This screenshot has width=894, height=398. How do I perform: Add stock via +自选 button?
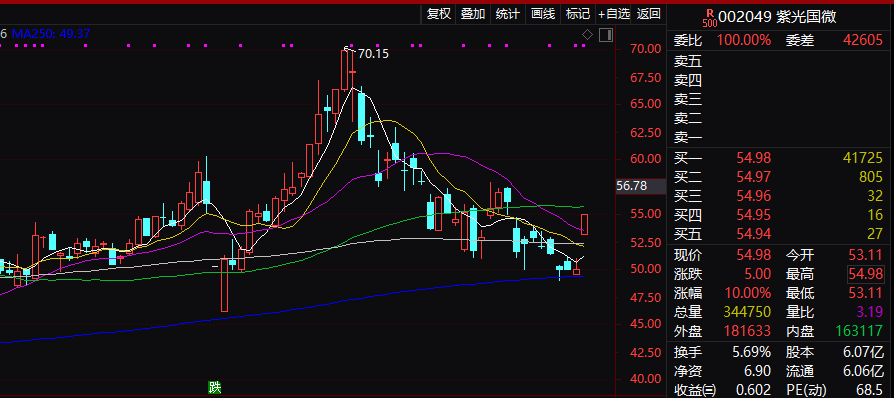614,14
